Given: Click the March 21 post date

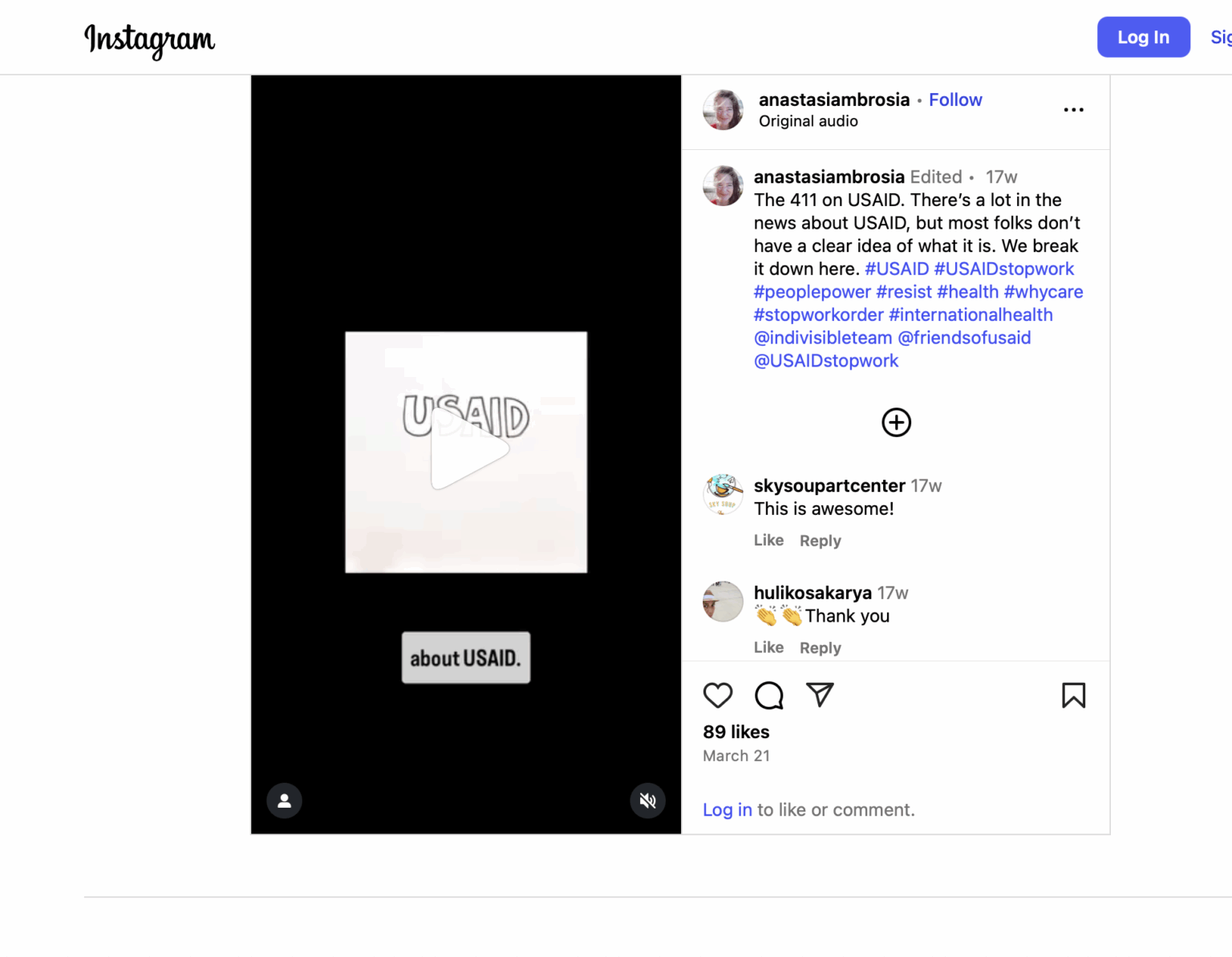Looking at the screenshot, I should [736, 756].
